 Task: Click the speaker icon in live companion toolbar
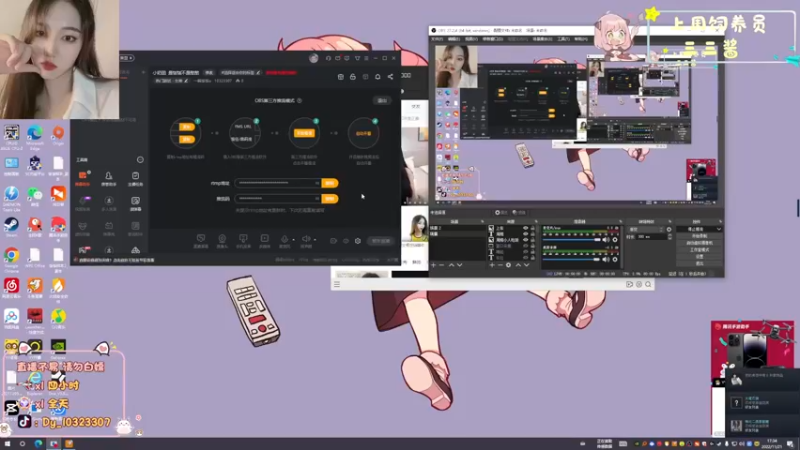[306, 239]
